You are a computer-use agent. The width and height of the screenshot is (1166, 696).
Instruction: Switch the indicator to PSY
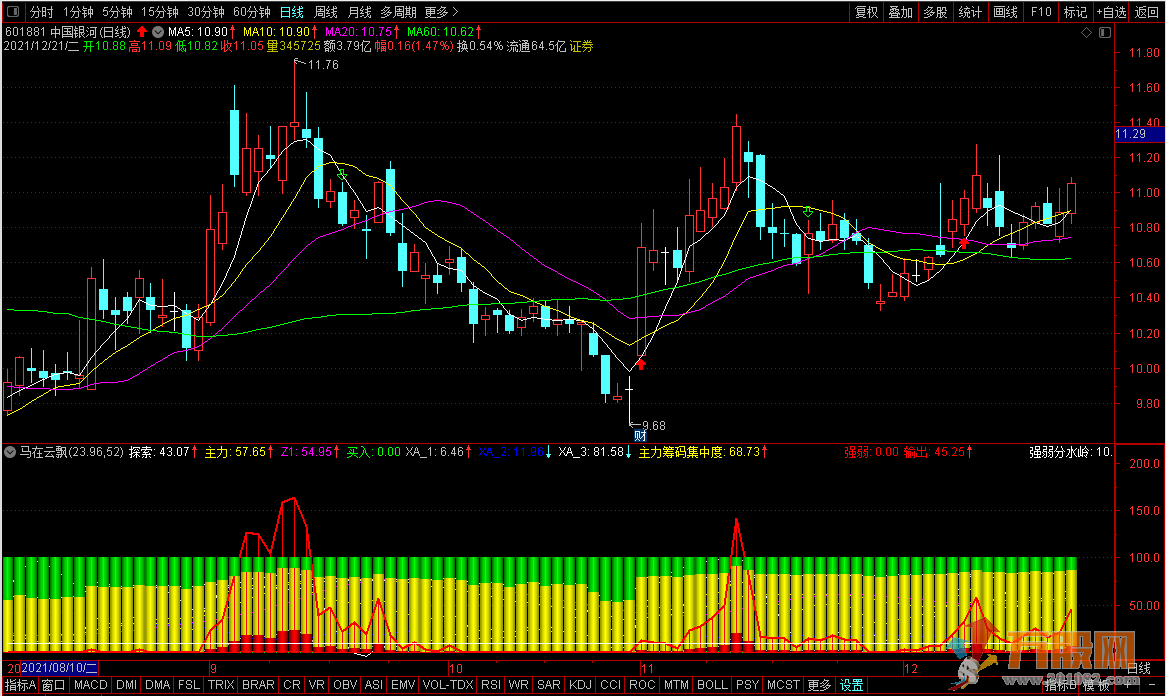click(747, 685)
